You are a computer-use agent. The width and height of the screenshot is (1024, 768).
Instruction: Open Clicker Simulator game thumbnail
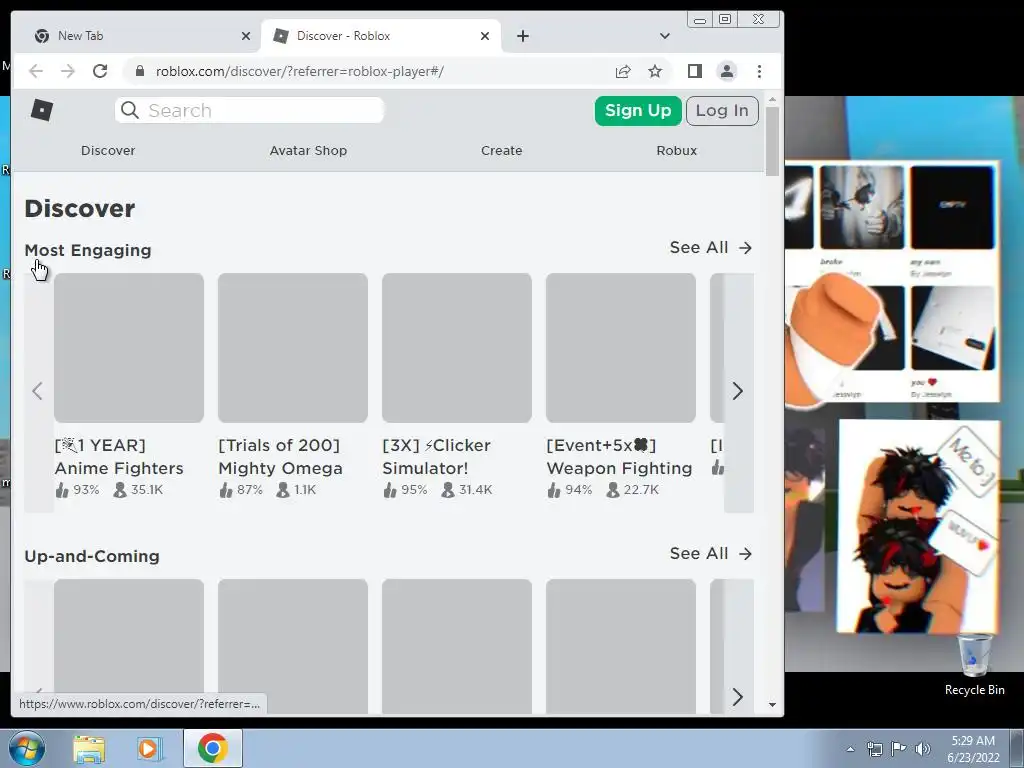[x=456, y=347]
